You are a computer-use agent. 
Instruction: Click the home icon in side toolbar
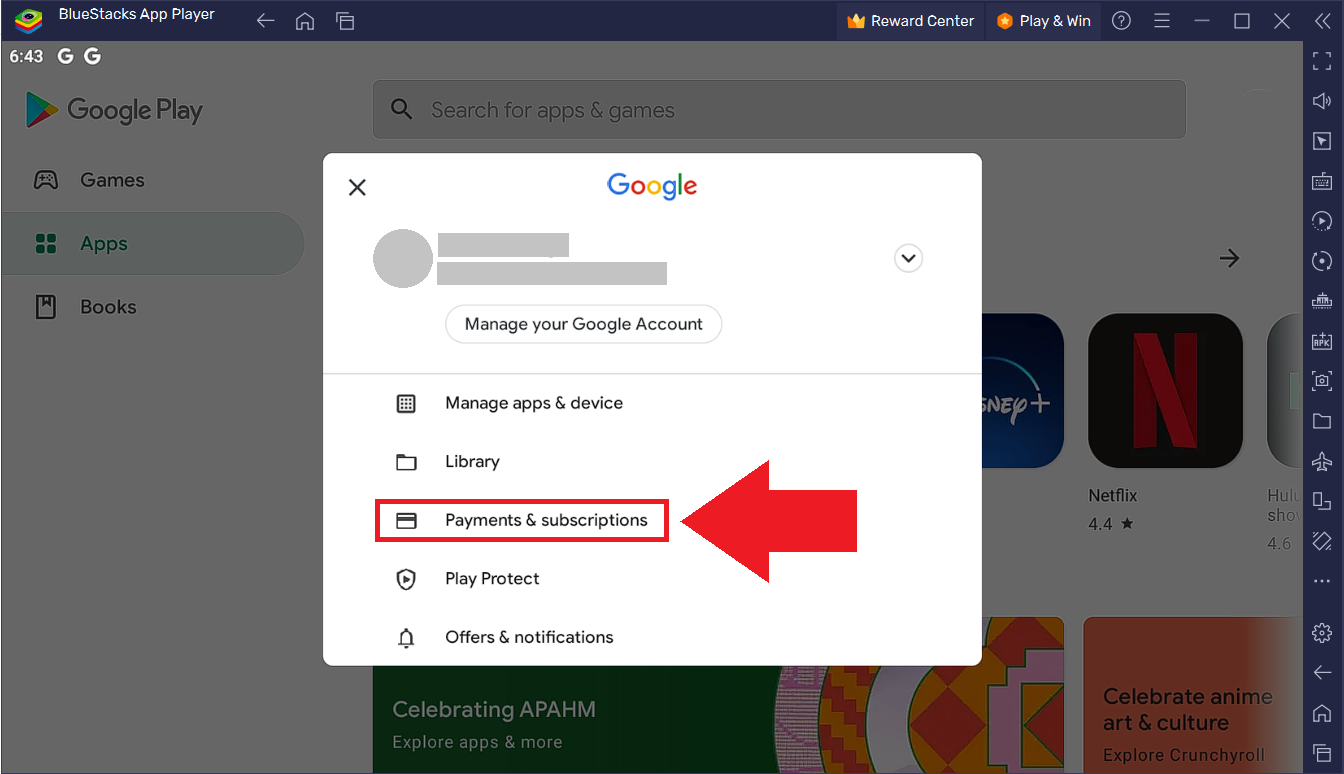click(x=1322, y=713)
